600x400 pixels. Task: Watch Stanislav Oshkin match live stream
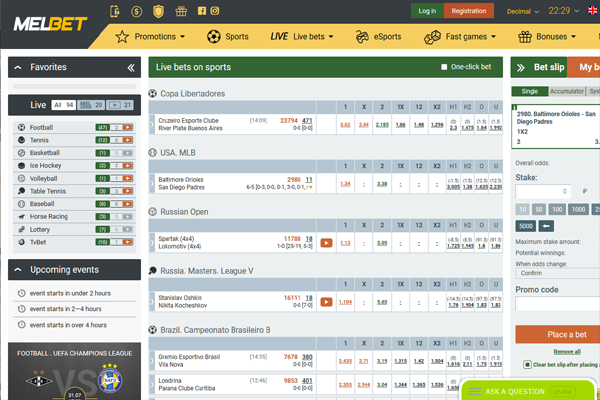click(x=326, y=302)
